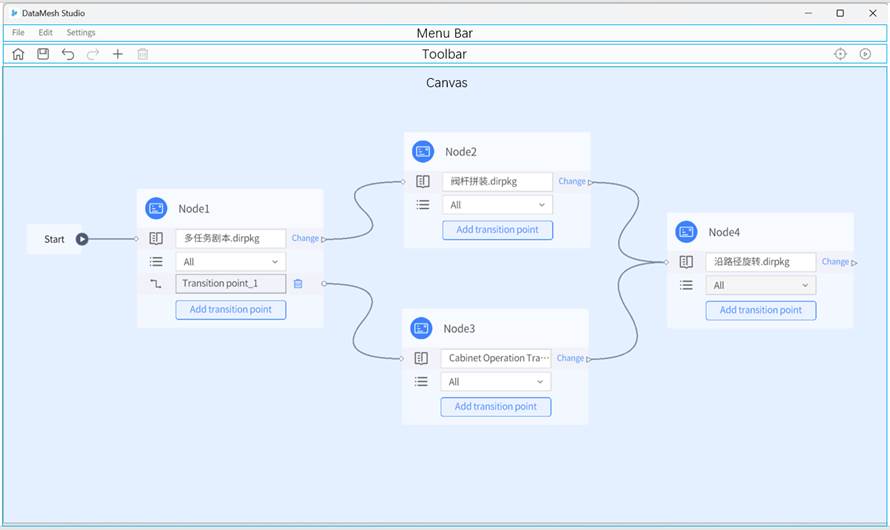Image resolution: width=890 pixels, height=530 pixels.
Task: Click Add transition point in Node1
Action: (x=230, y=310)
